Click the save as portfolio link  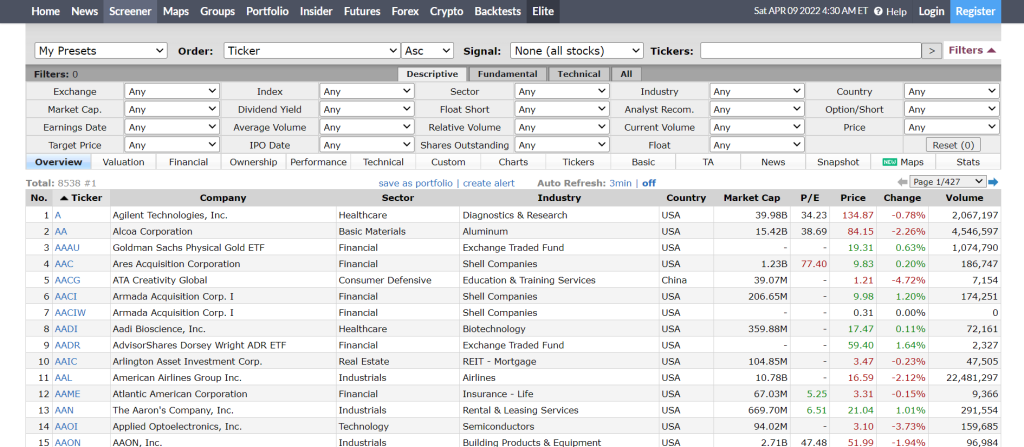click(415, 183)
